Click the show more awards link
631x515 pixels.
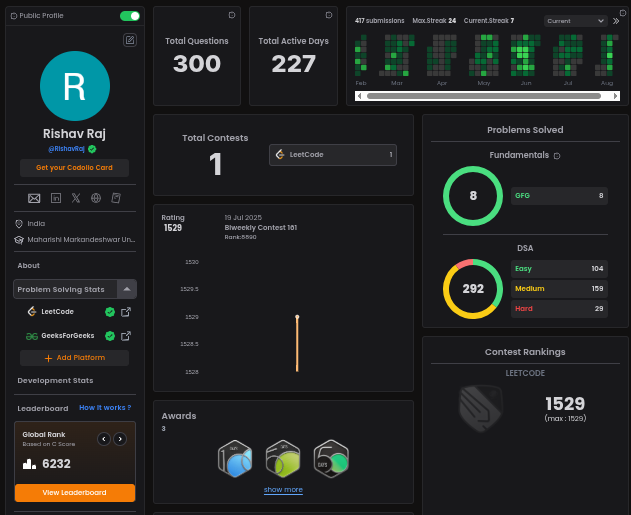283,490
